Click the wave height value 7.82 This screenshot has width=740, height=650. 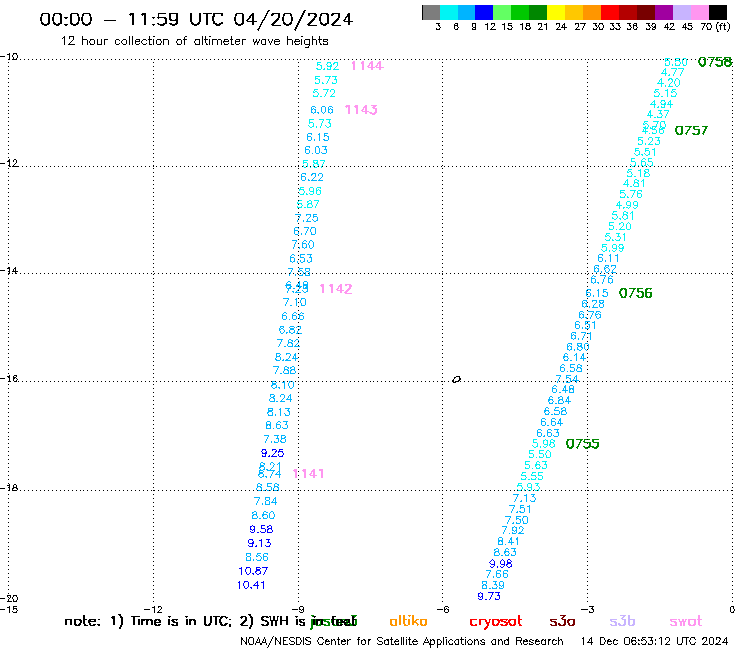point(288,343)
